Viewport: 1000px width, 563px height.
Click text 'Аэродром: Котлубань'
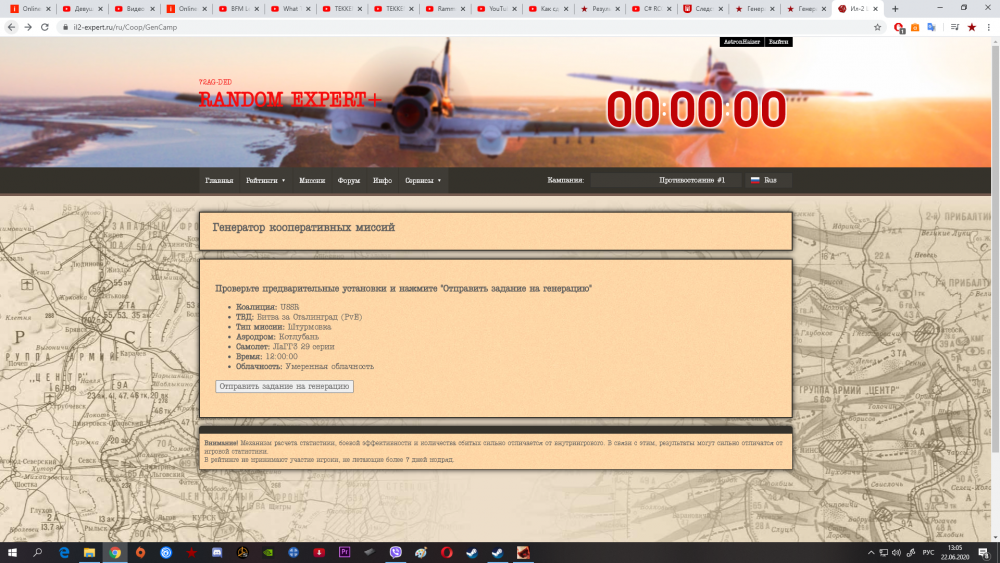[x=277, y=337]
